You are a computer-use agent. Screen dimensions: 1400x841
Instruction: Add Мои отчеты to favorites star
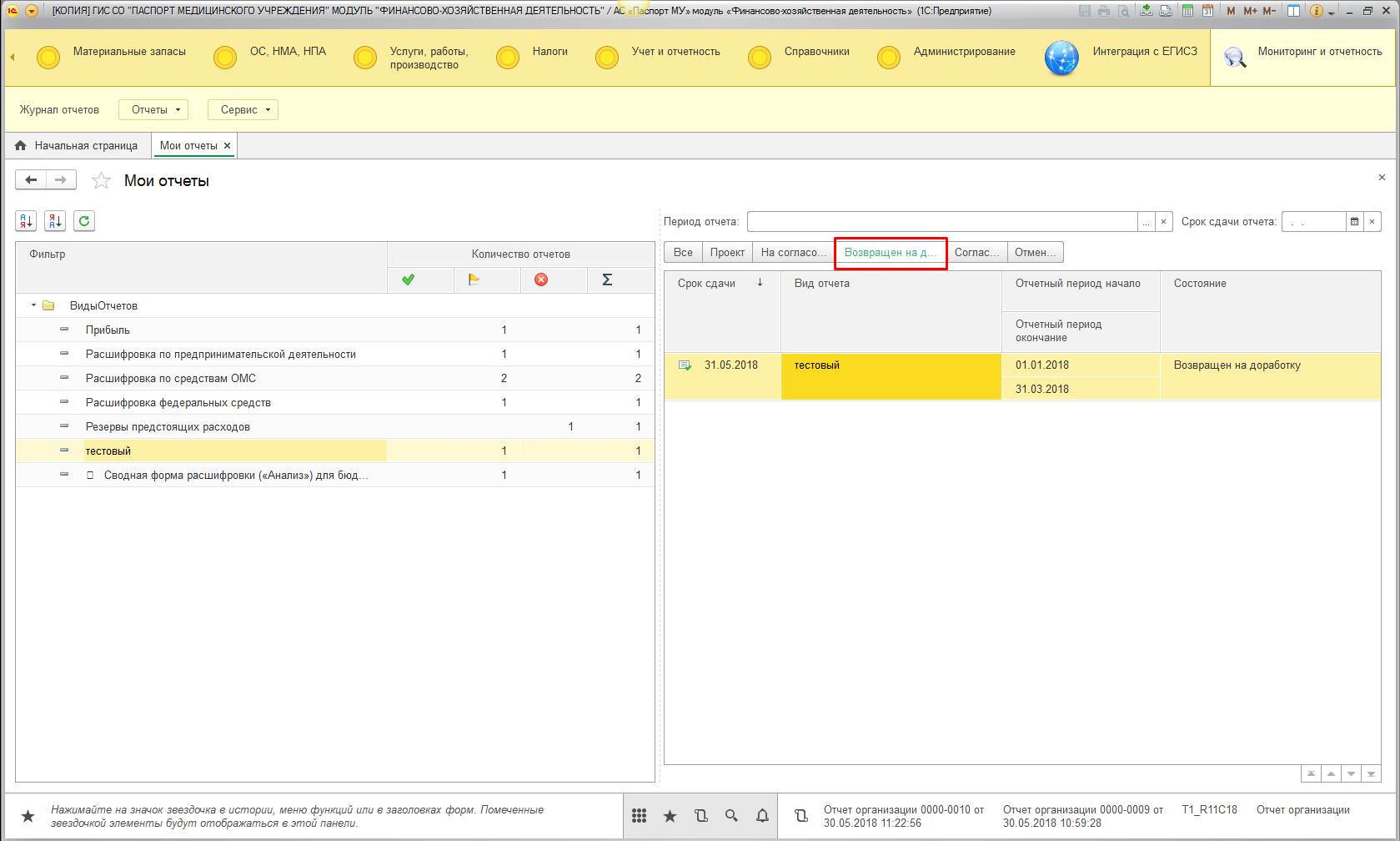pyautogui.click(x=101, y=181)
